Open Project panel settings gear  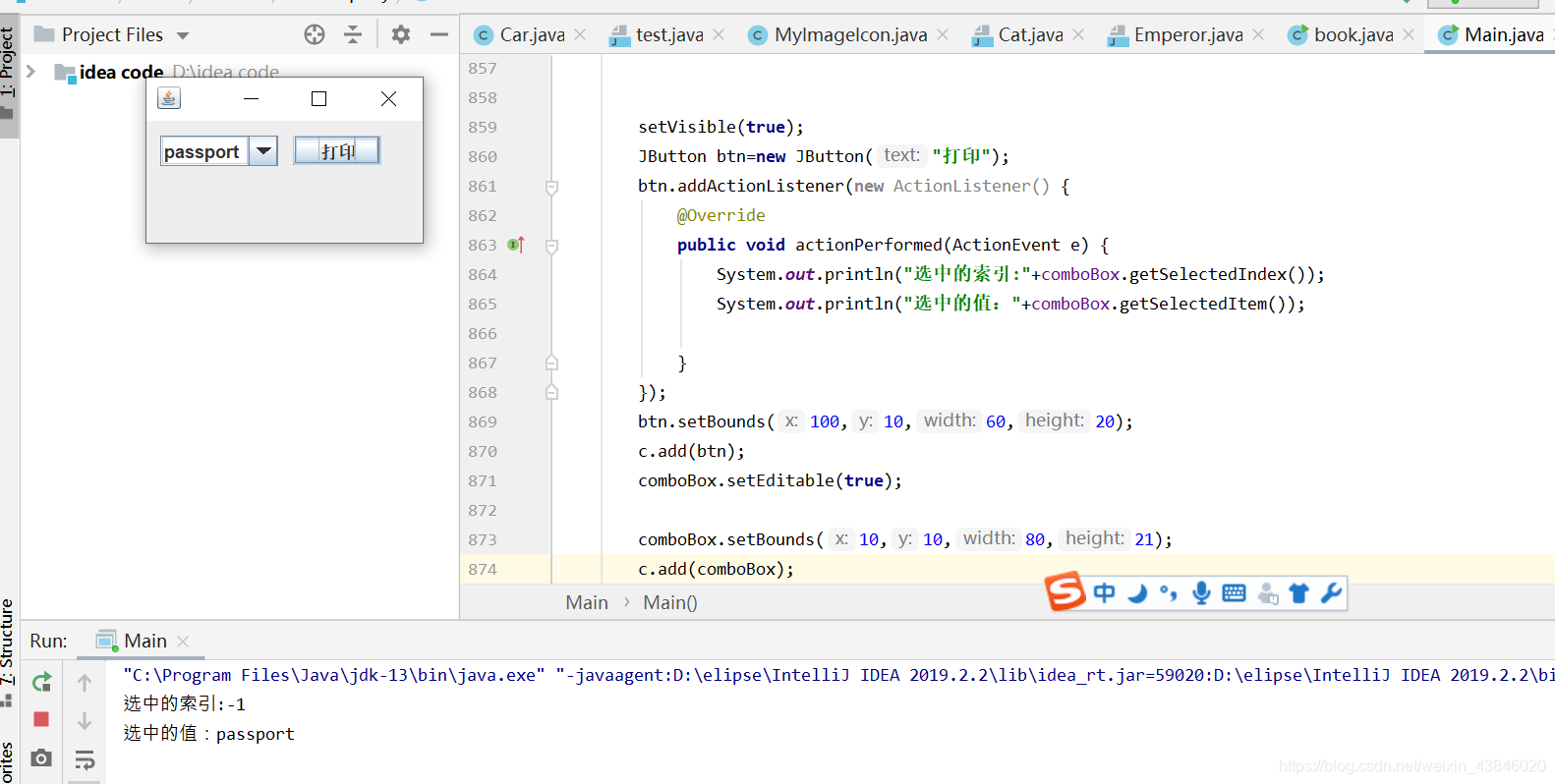click(x=400, y=34)
